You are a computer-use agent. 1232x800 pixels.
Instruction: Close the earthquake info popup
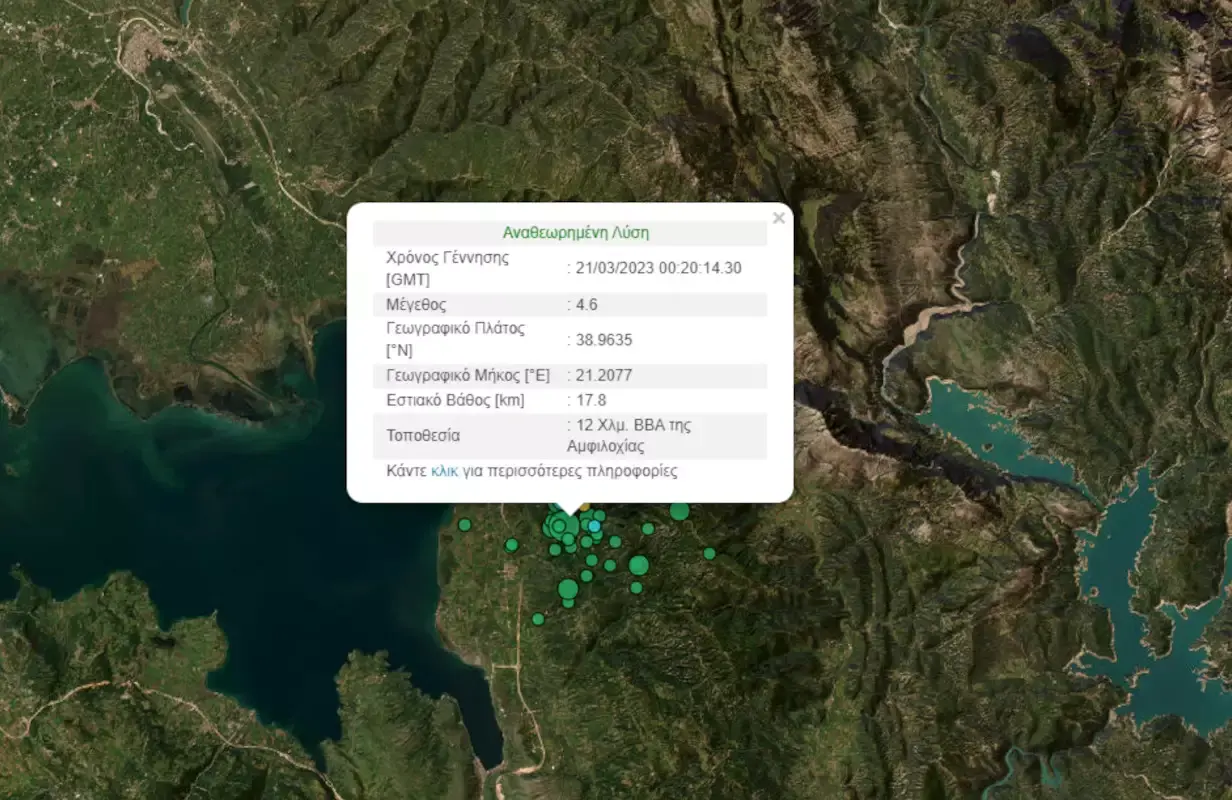pos(779,218)
